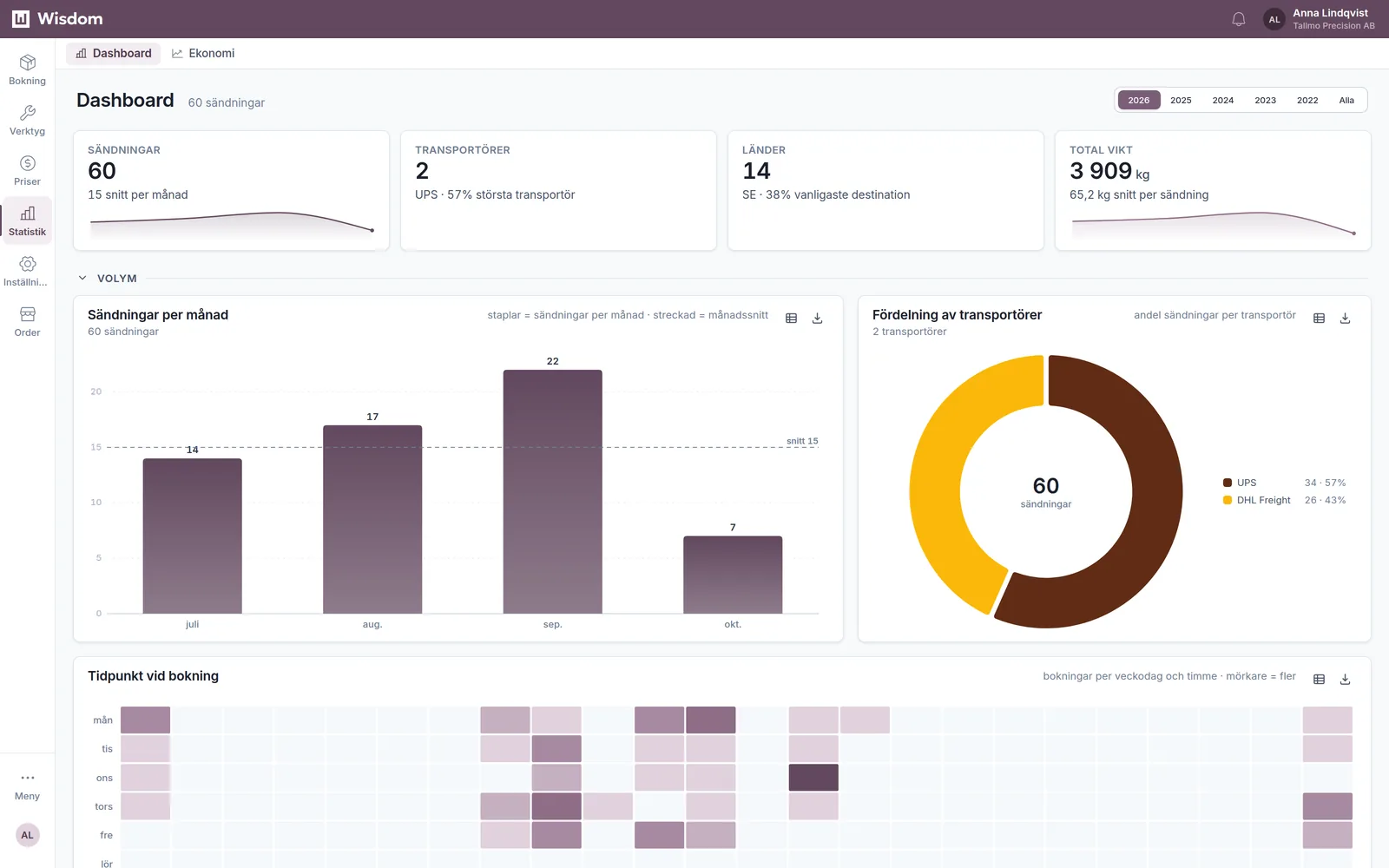This screenshot has width=1389, height=868.
Task: Collapse the VOLYM section chevron
Action: (x=82, y=279)
